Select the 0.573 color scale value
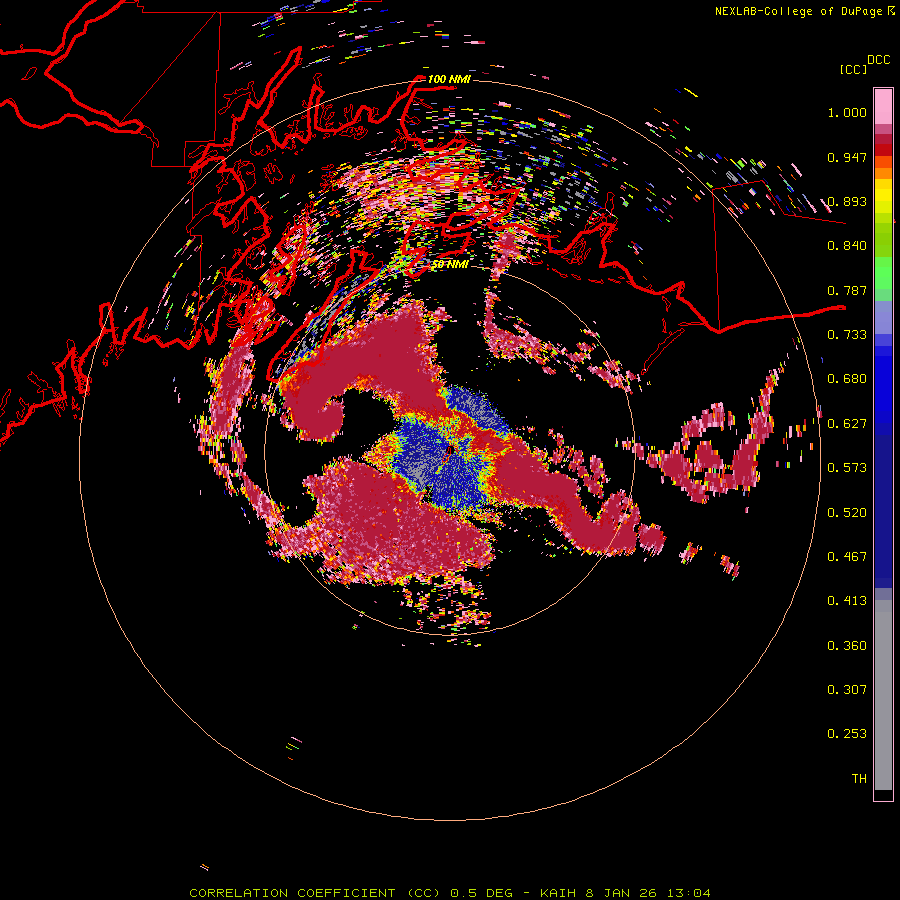The image size is (900, 900). [x=847, y=468]
